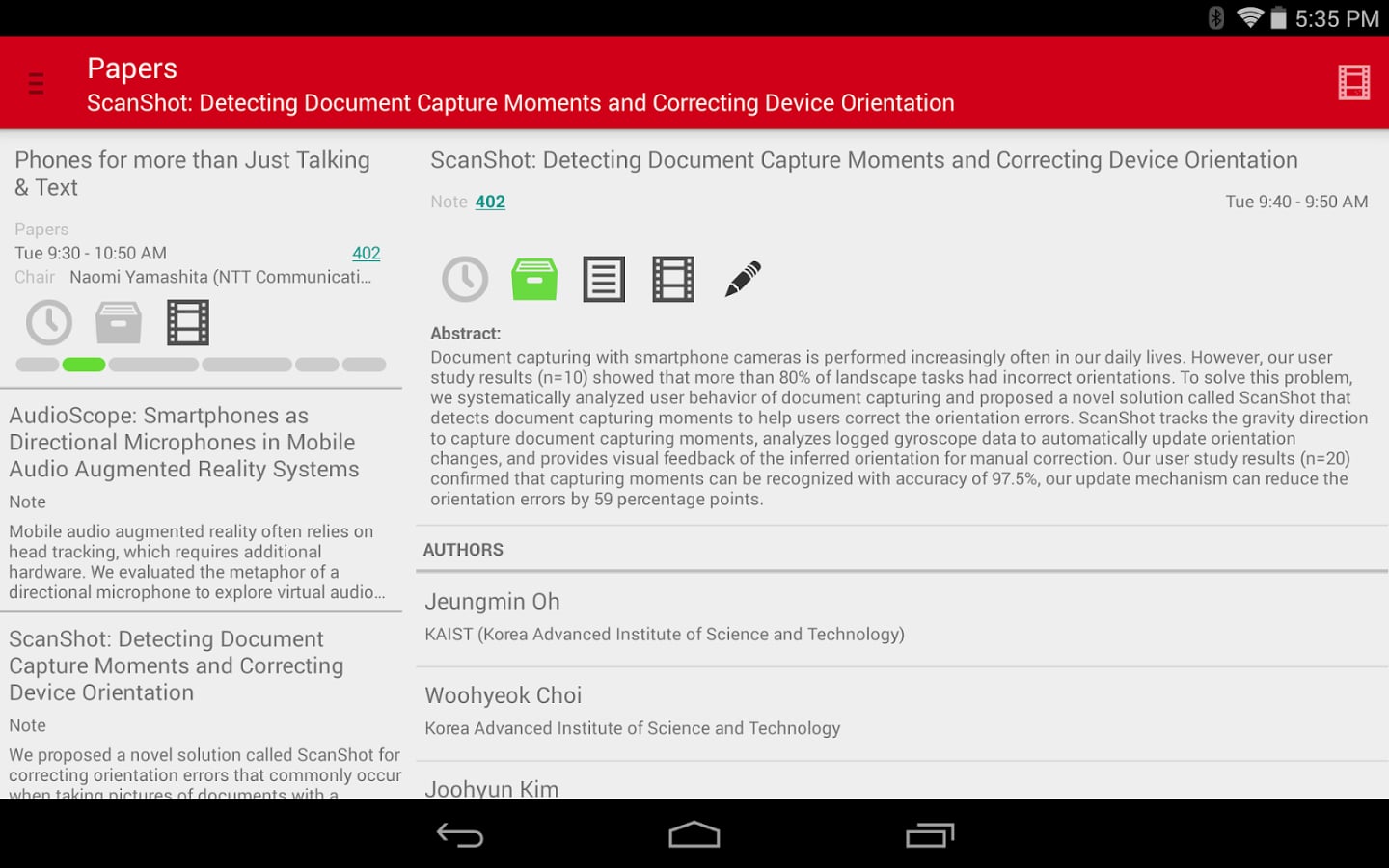Tap the film strip icon in session panel
Image resolution: width=1389 pixels, height=868 pixels.
tap(188, 322)
